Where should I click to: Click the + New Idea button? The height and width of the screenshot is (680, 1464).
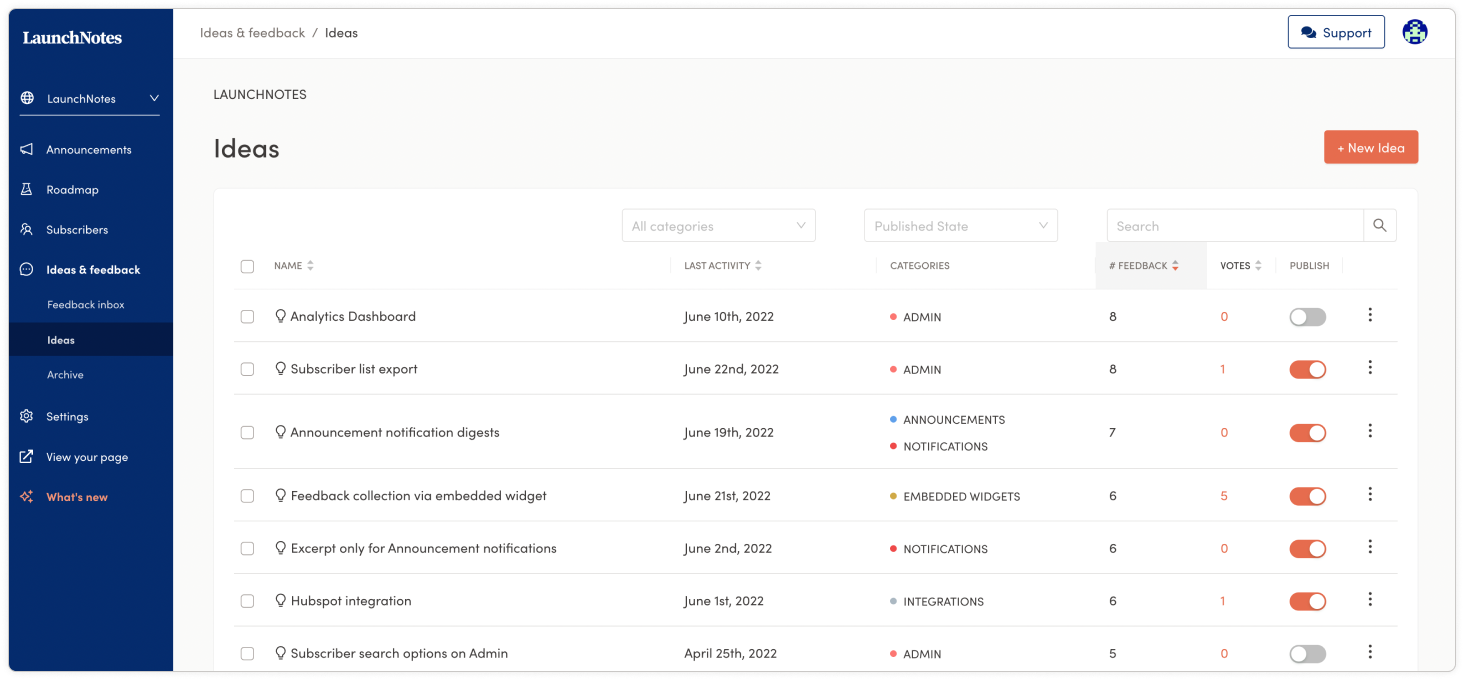click(1371, 147)
